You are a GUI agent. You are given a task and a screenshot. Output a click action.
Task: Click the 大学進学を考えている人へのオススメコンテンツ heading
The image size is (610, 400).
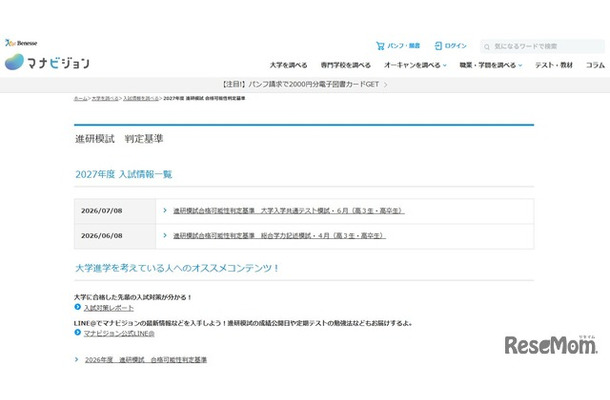click(177, 268)
